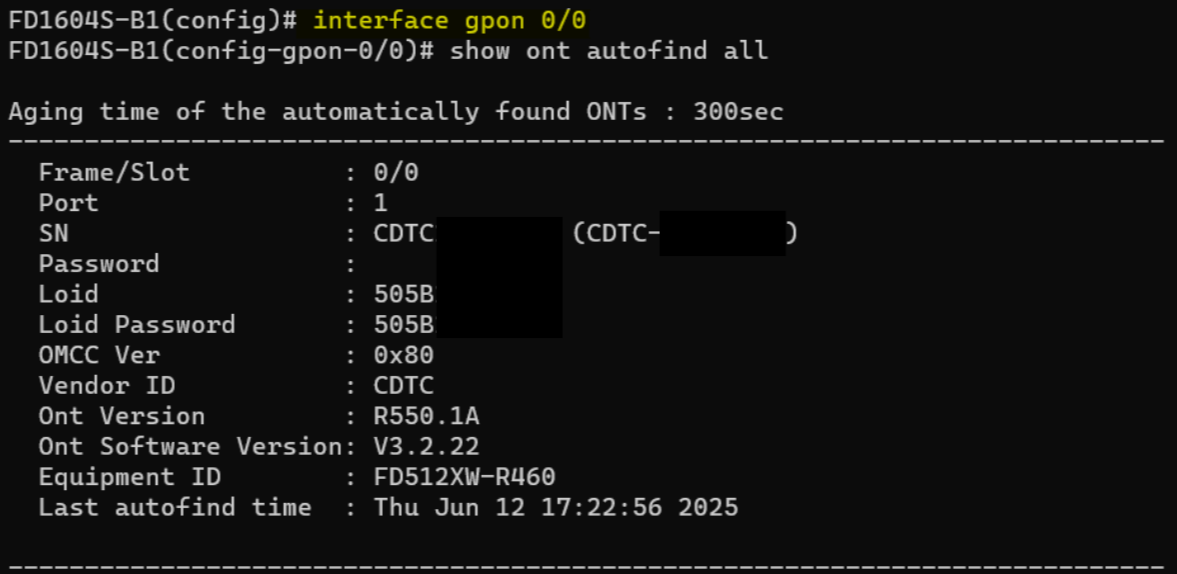Screen dimensions: 1177x574
Task: Click the Equipment ID value FD512XW-R460
Action: (x=464, y=477)
